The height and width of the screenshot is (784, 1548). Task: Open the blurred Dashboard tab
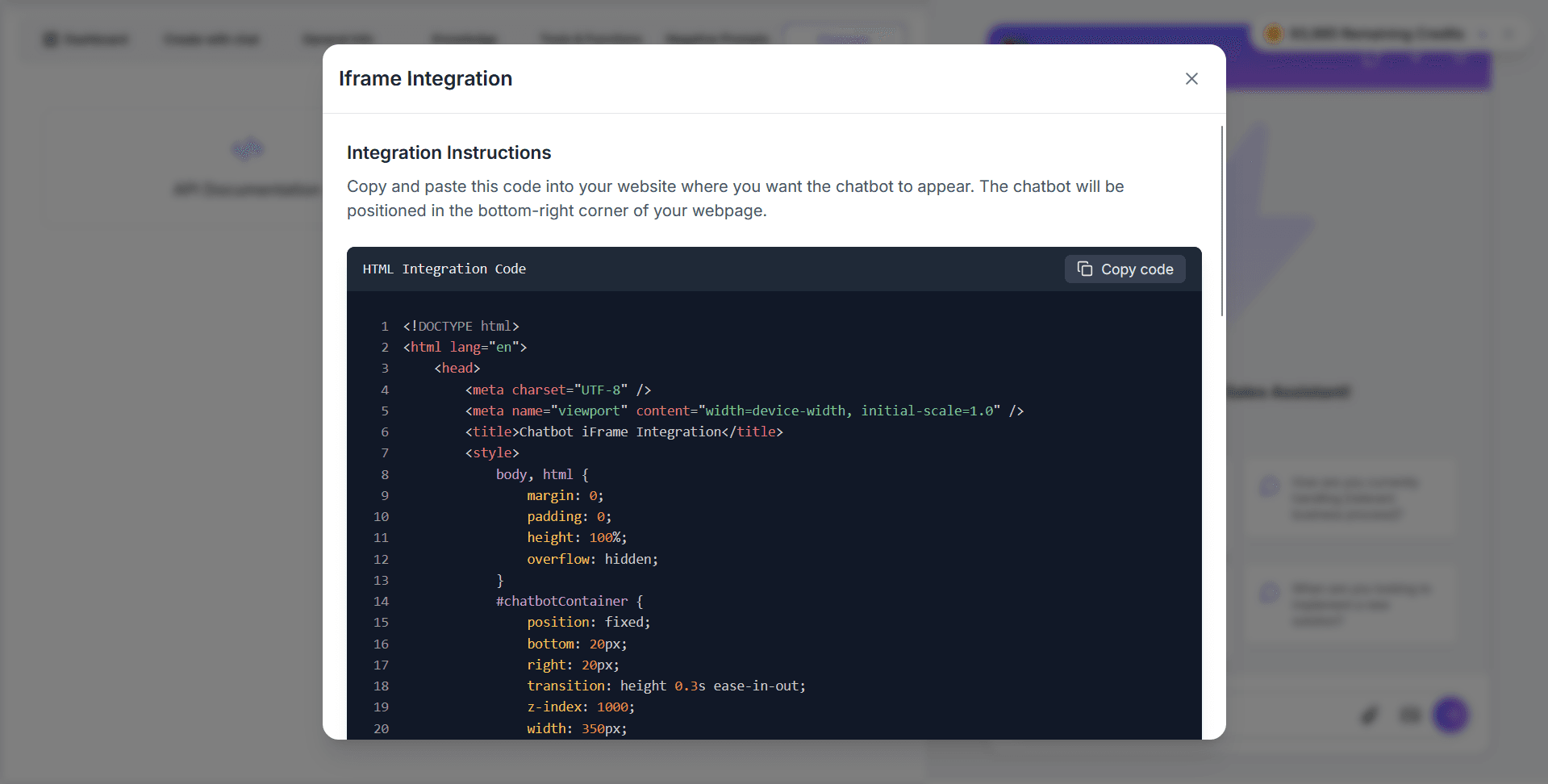click(x=86, y=39)
